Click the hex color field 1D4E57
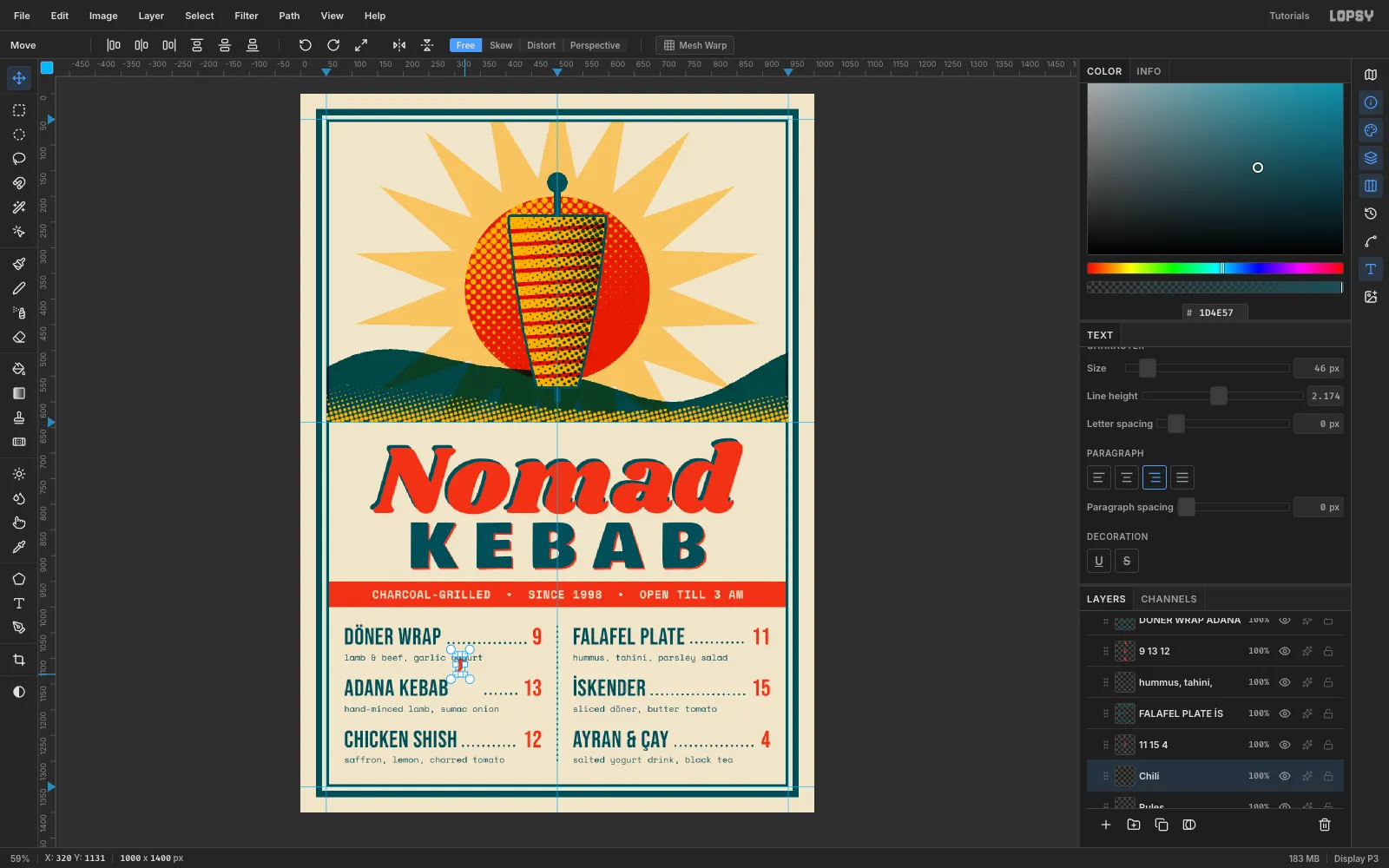 (x=1215, y=312)
